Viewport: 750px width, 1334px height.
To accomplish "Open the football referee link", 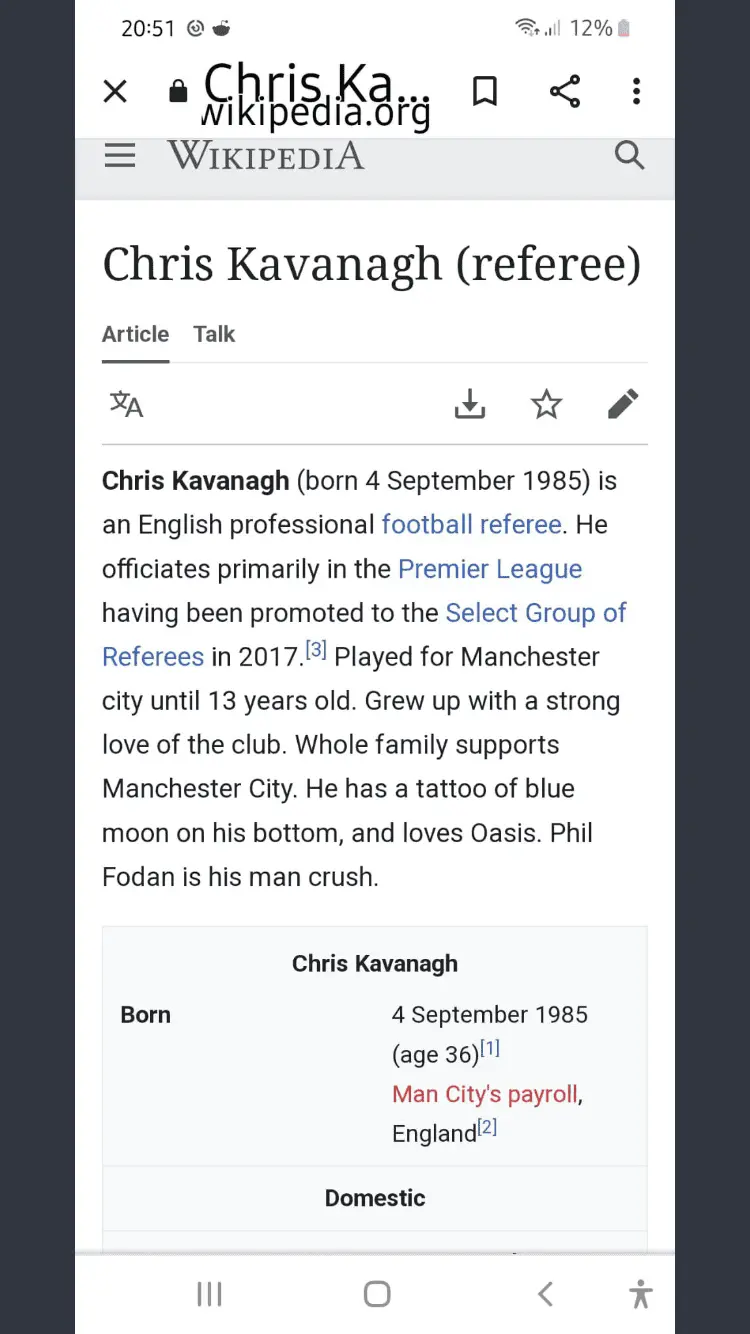I will [x=471, y=525].
